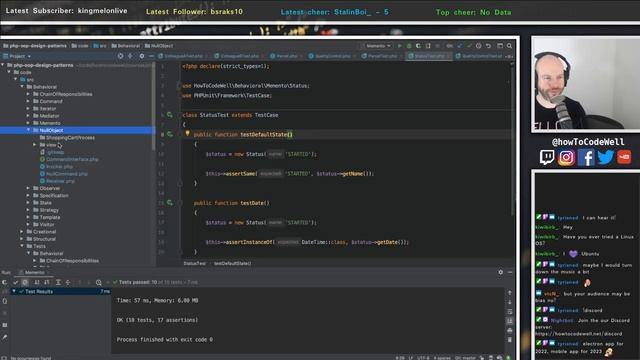
Task: Switch to the StatusTest.php editor tab
Action: pyautogui.click(x=429, y=56)
